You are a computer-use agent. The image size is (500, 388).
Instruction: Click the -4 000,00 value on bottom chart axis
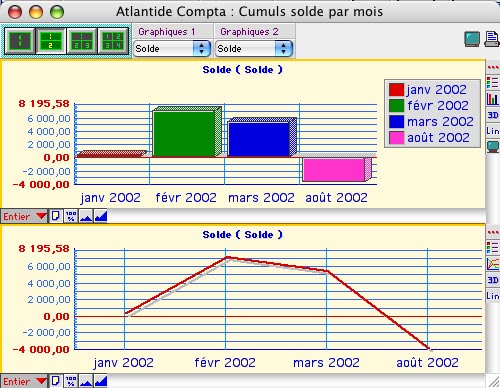pos(41,349)
